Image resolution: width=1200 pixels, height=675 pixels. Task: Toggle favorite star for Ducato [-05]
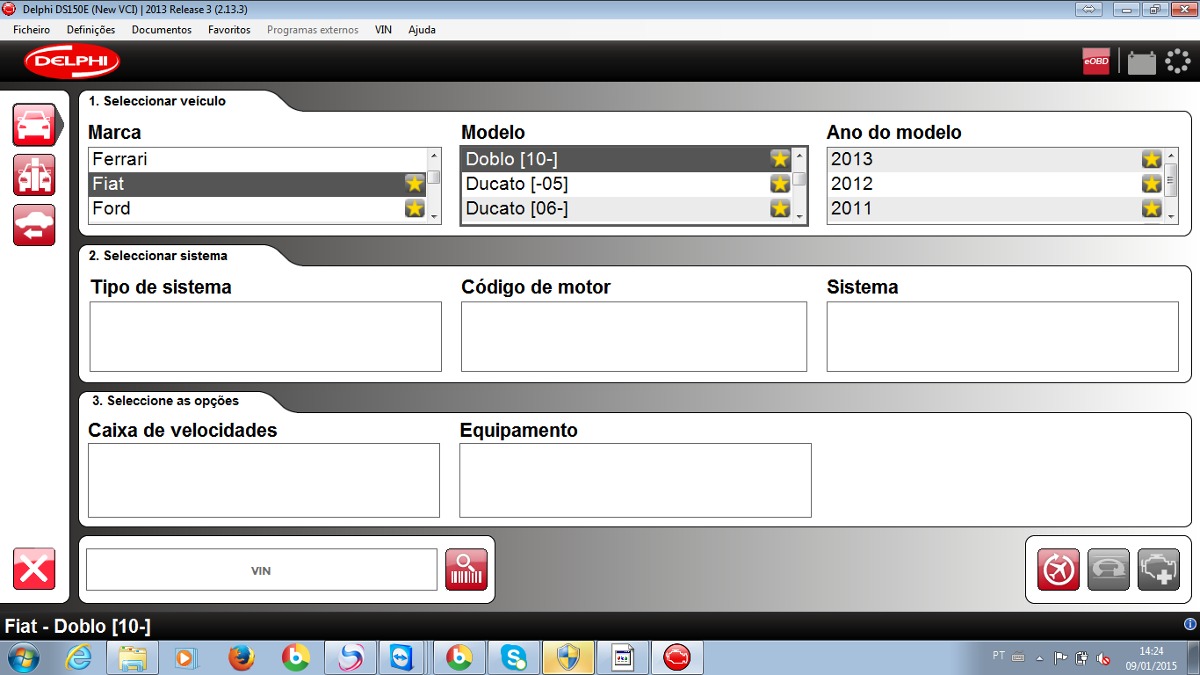(780, 184)
